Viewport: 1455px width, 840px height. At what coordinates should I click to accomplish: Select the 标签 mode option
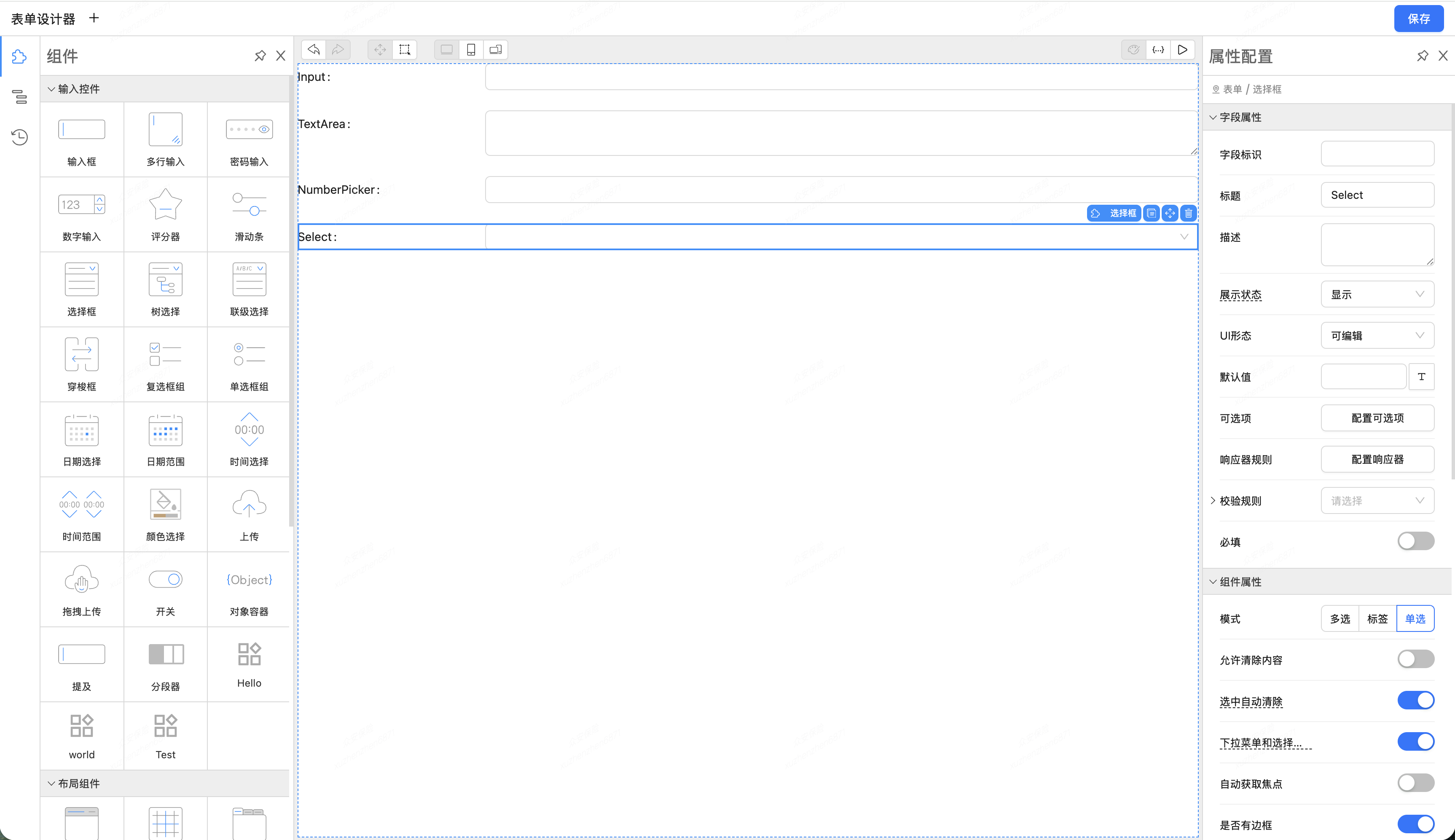(1377, 618)
